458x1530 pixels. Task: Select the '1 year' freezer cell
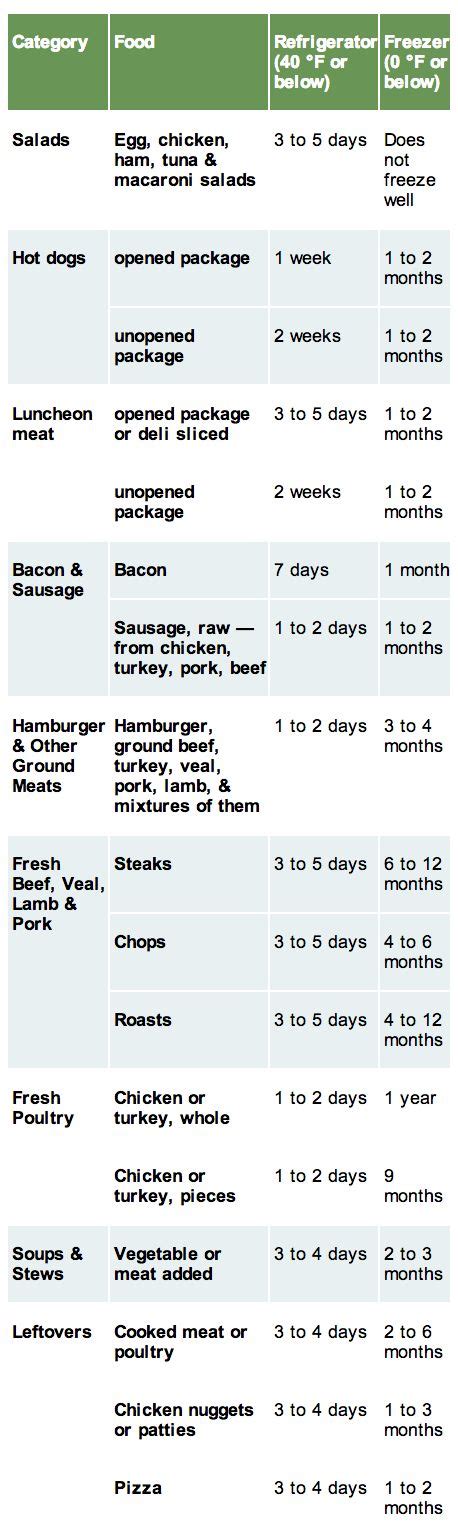pos(410,1098)
